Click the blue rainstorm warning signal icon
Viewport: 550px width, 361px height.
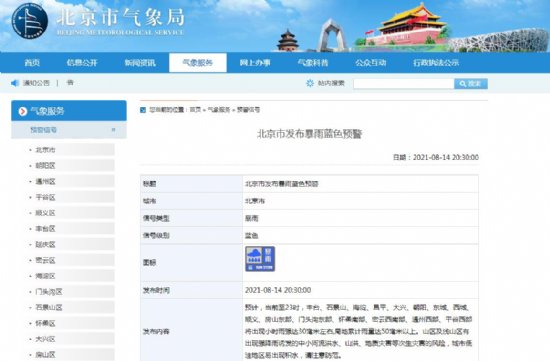coord(260,259)
